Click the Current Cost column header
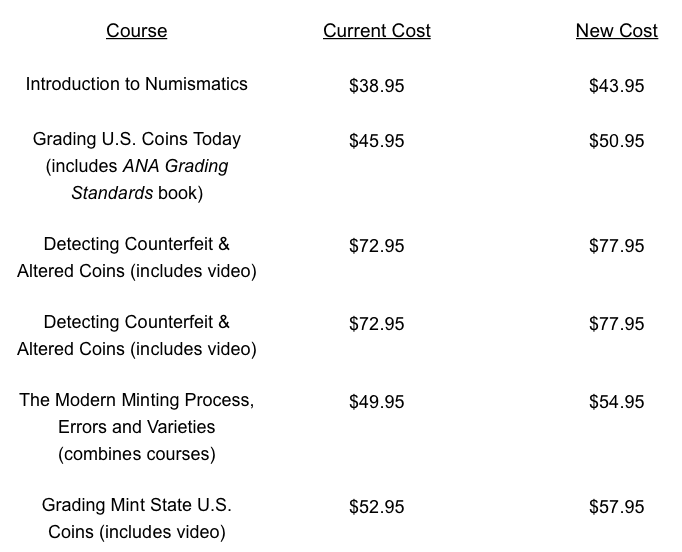Image resolution: width=682 pixels, height=552 pixels. pyautogui.click(x=377, y=31)
